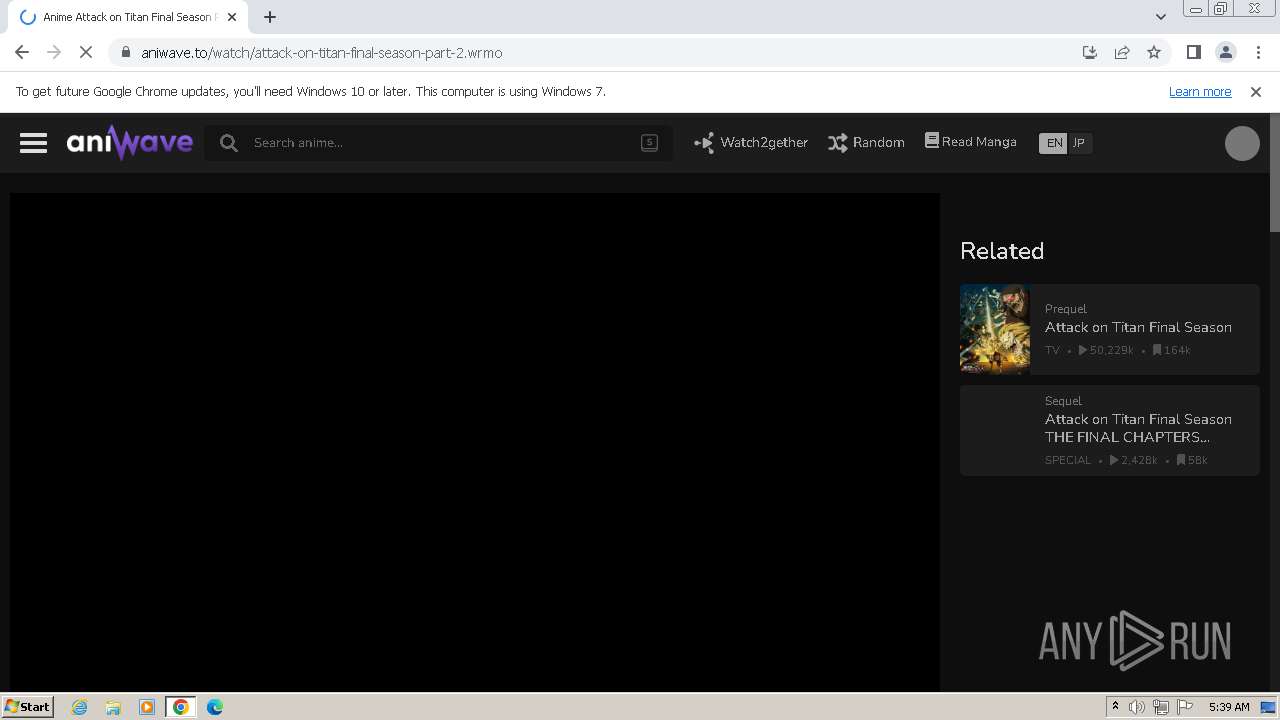Click the search shortcut key badge
The image size is (1280, 720).
[x=649, y=142]
